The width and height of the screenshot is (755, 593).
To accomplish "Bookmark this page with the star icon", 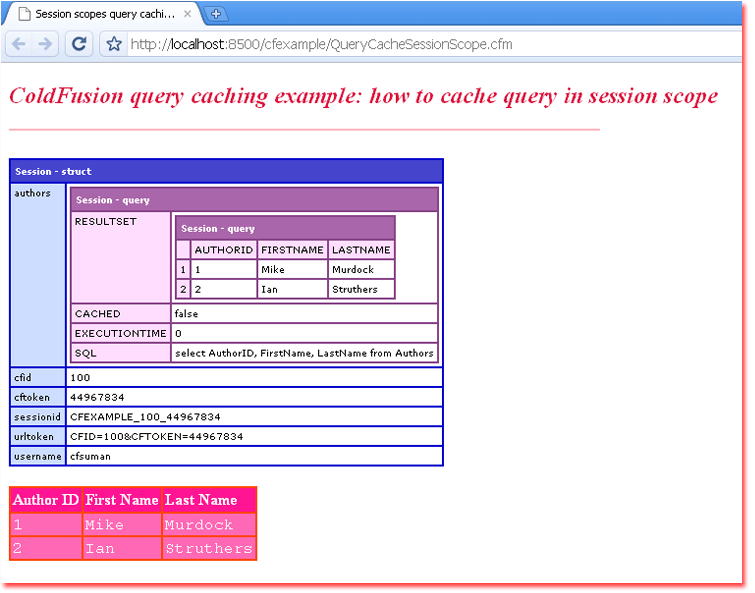I will (x=114, y=44).
